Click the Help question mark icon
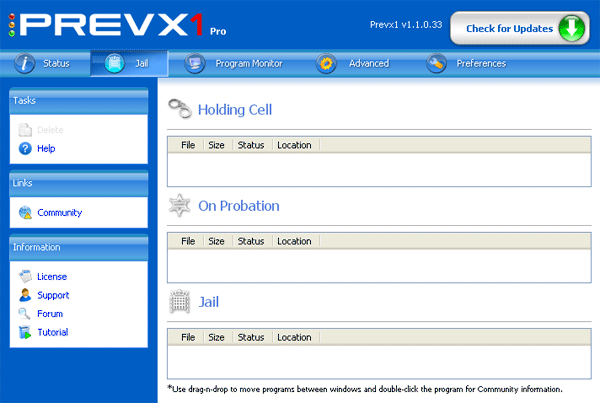Screen dimensions: 600x403 click(25, 148)
